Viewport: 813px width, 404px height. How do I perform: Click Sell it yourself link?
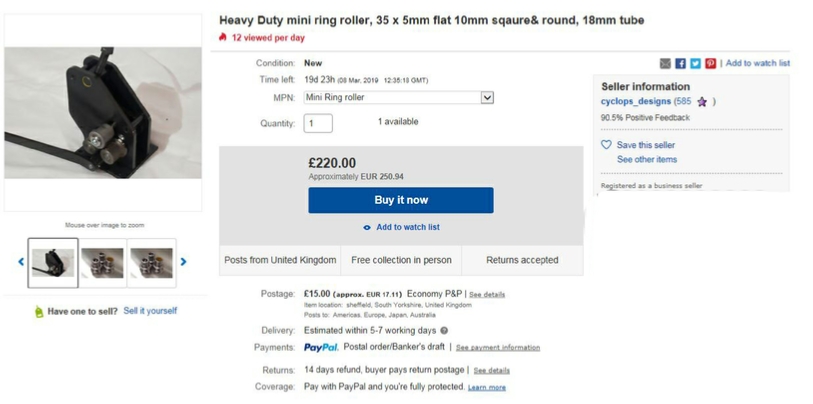coord(150,311)
